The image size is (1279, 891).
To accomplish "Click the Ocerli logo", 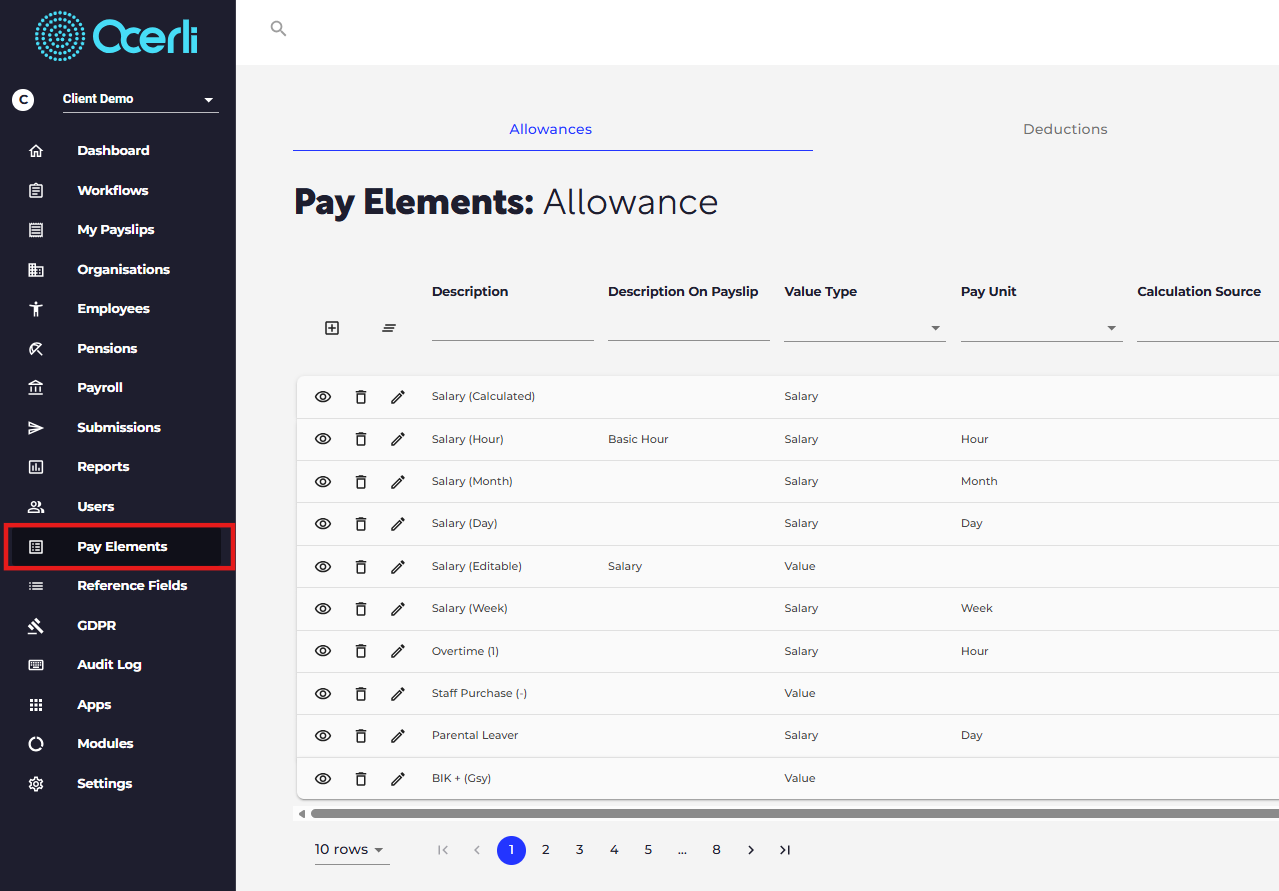I will [x=116, y=37].
